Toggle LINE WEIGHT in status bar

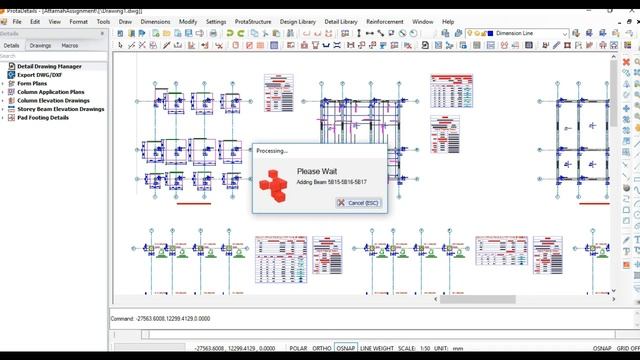tap(377, 348)
